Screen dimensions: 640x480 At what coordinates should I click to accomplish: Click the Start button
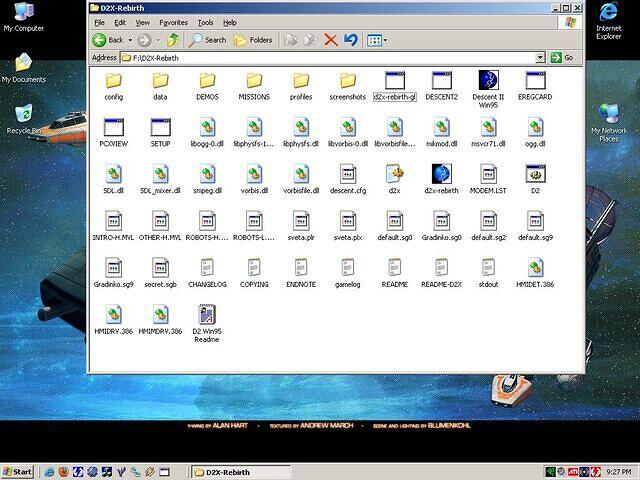click(x=17, y=472)
